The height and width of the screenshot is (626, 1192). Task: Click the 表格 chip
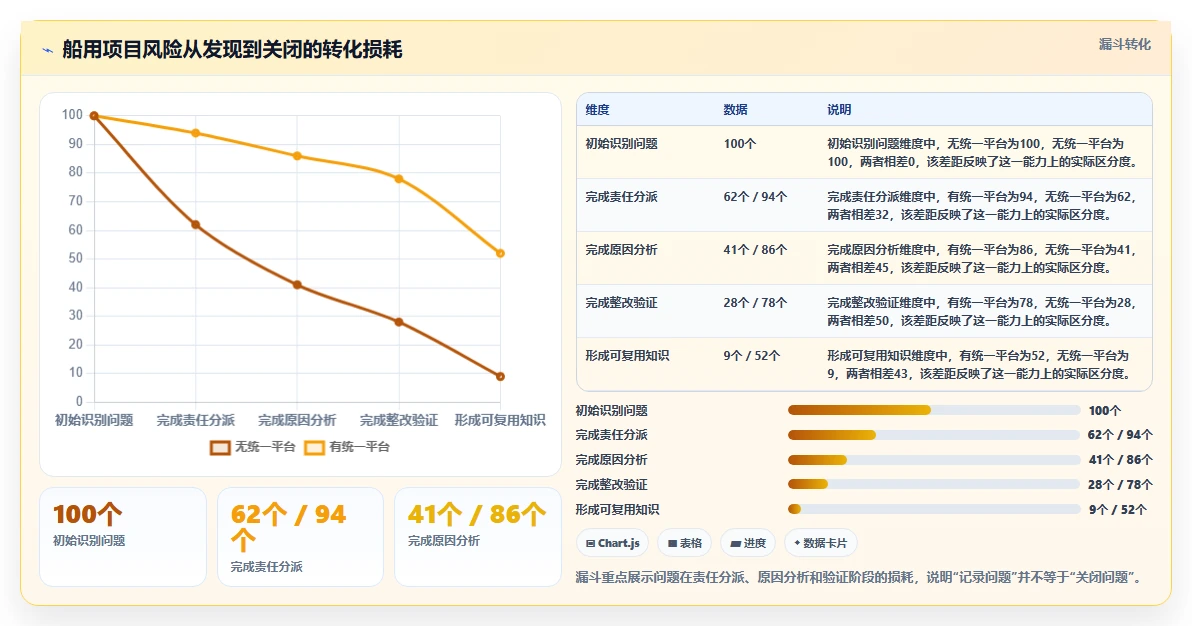684,543
